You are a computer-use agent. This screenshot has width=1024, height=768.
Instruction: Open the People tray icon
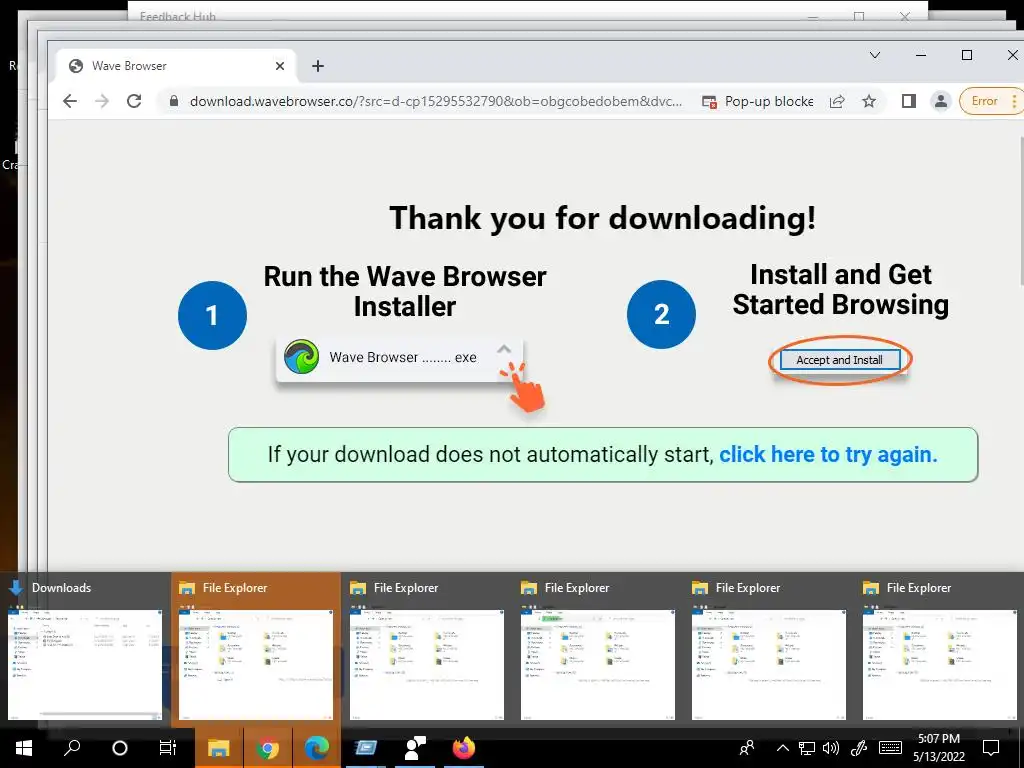pyautogui.click(x=746, y=748)
